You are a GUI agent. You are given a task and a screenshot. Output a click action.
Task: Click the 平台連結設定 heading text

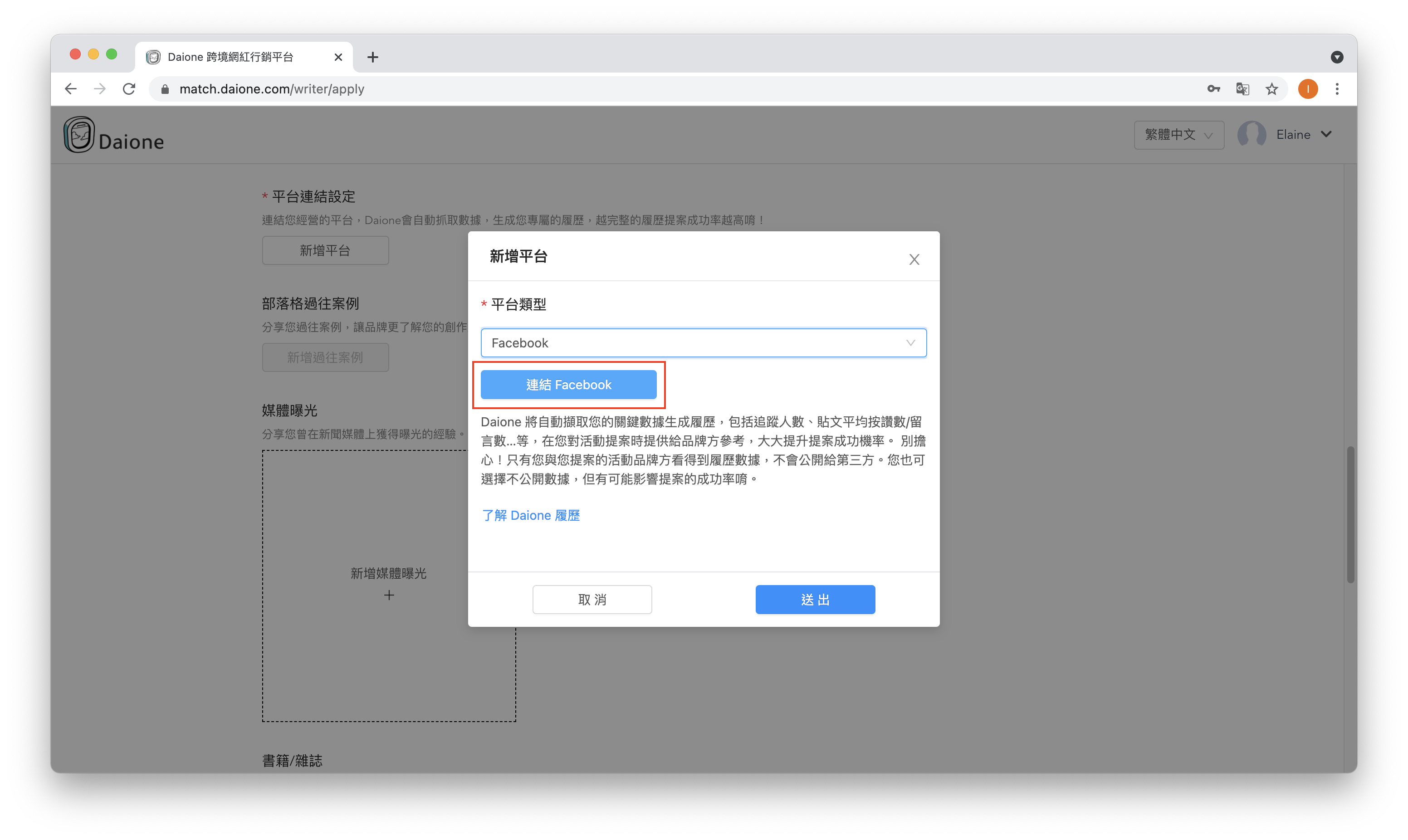tap(313, 196)
